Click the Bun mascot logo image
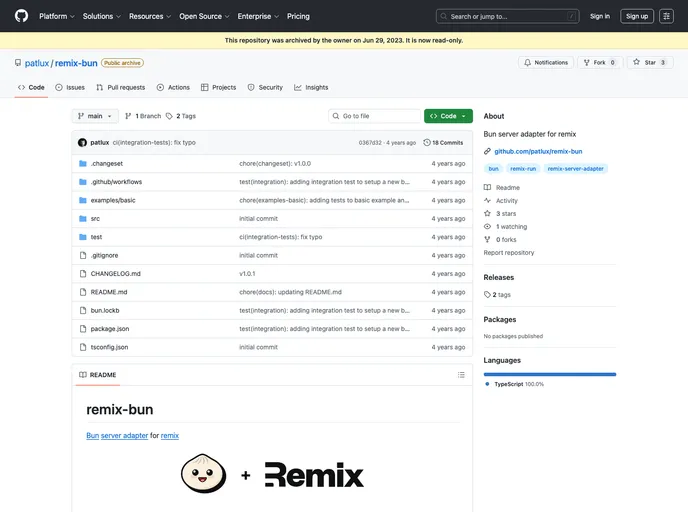The height and width of the screenshot is (512, 688). pyautogui.click(x=207, y=475)
